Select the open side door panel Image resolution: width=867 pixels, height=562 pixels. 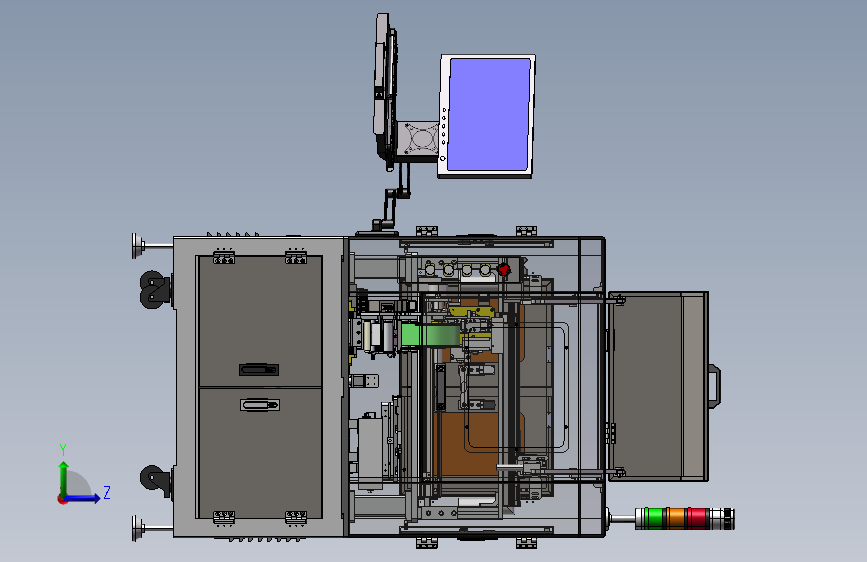point(657,386)
